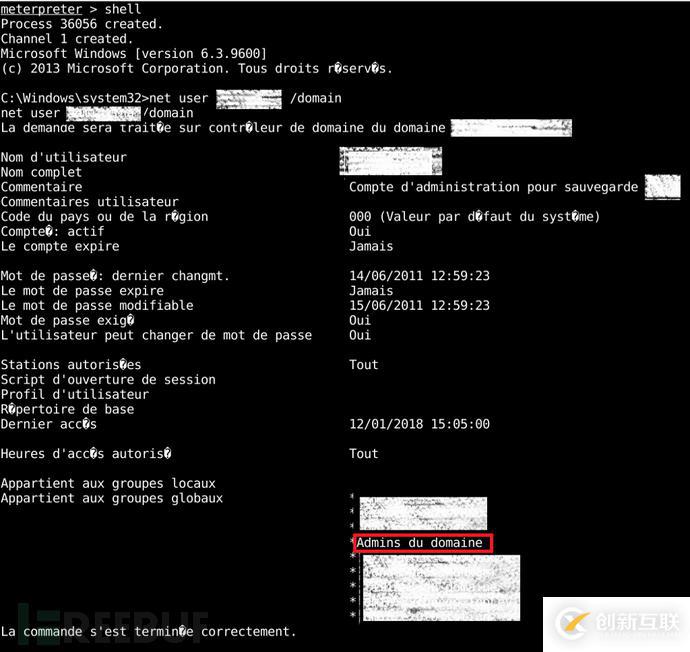
Task: Click the '14/06/2011 12:59:23' date value
Action: click(x=419, y=276)
